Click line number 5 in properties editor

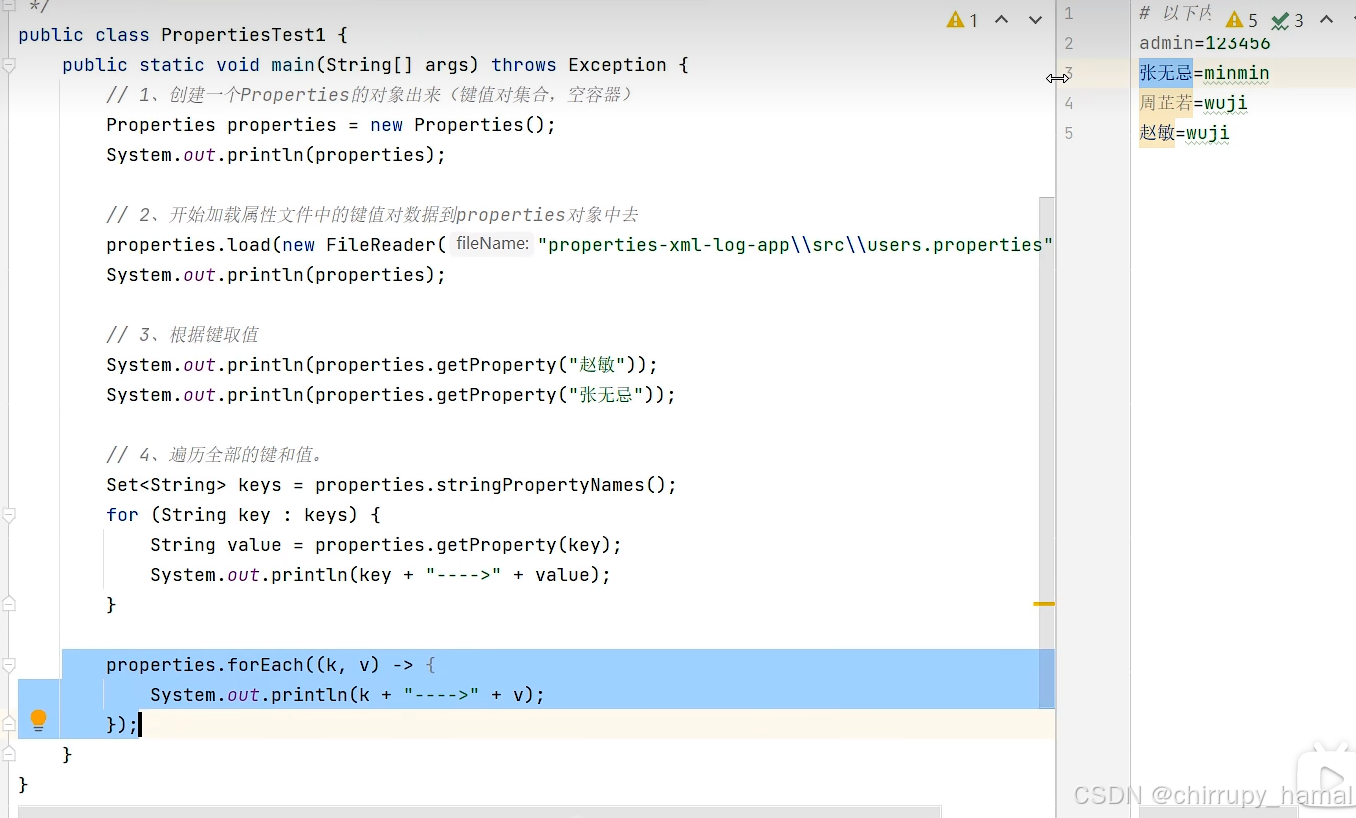pos(1069,133)
